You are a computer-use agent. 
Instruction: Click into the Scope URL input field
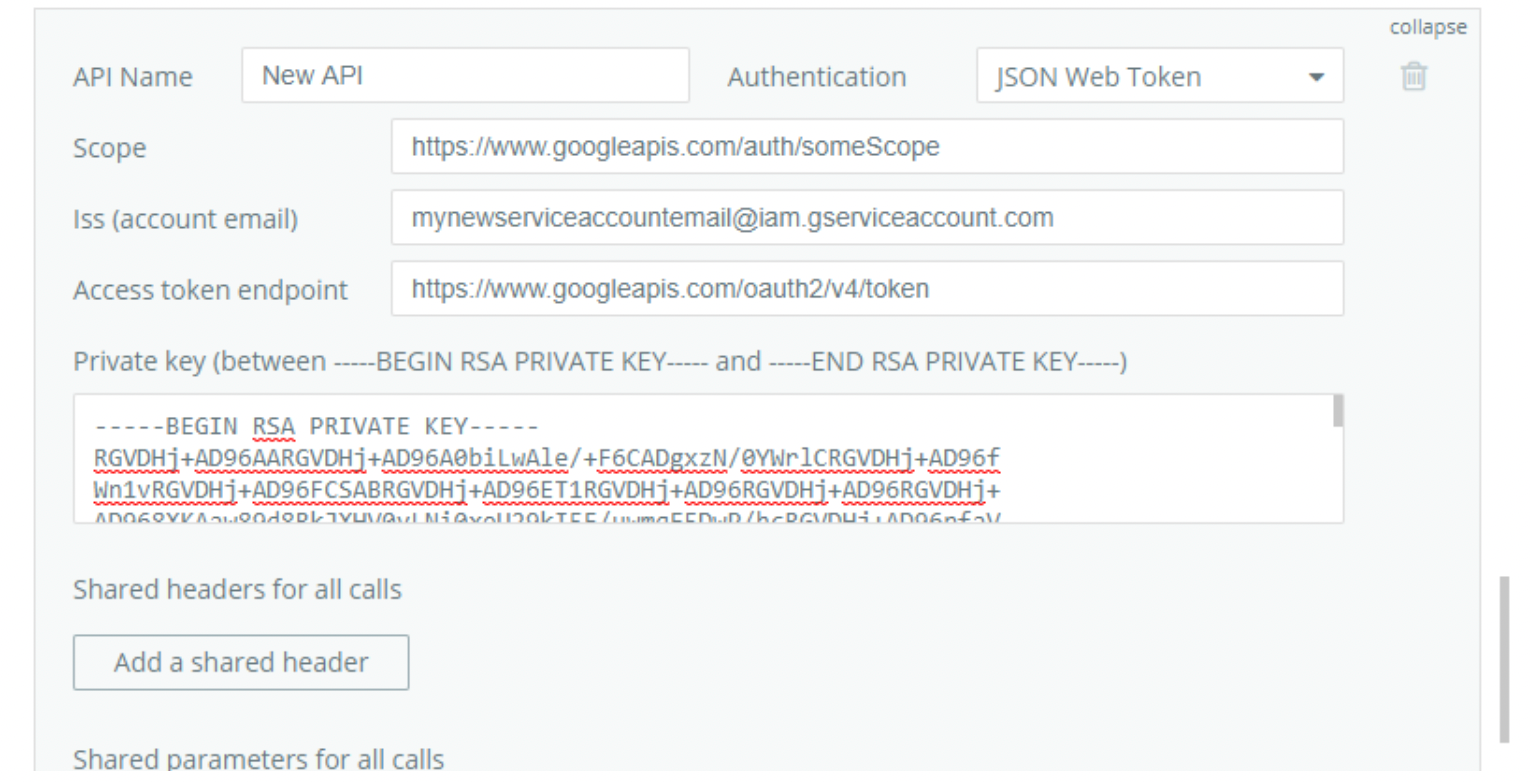(x=867, y=147)
